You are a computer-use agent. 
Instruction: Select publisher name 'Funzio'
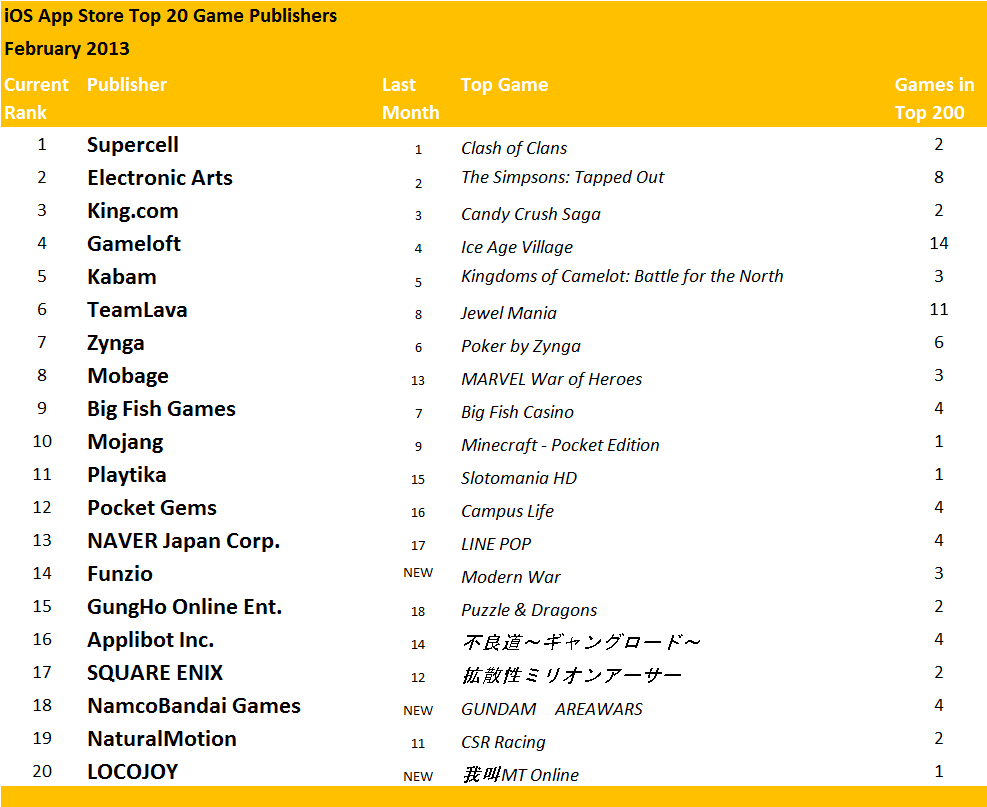click(x=120, y=574)
